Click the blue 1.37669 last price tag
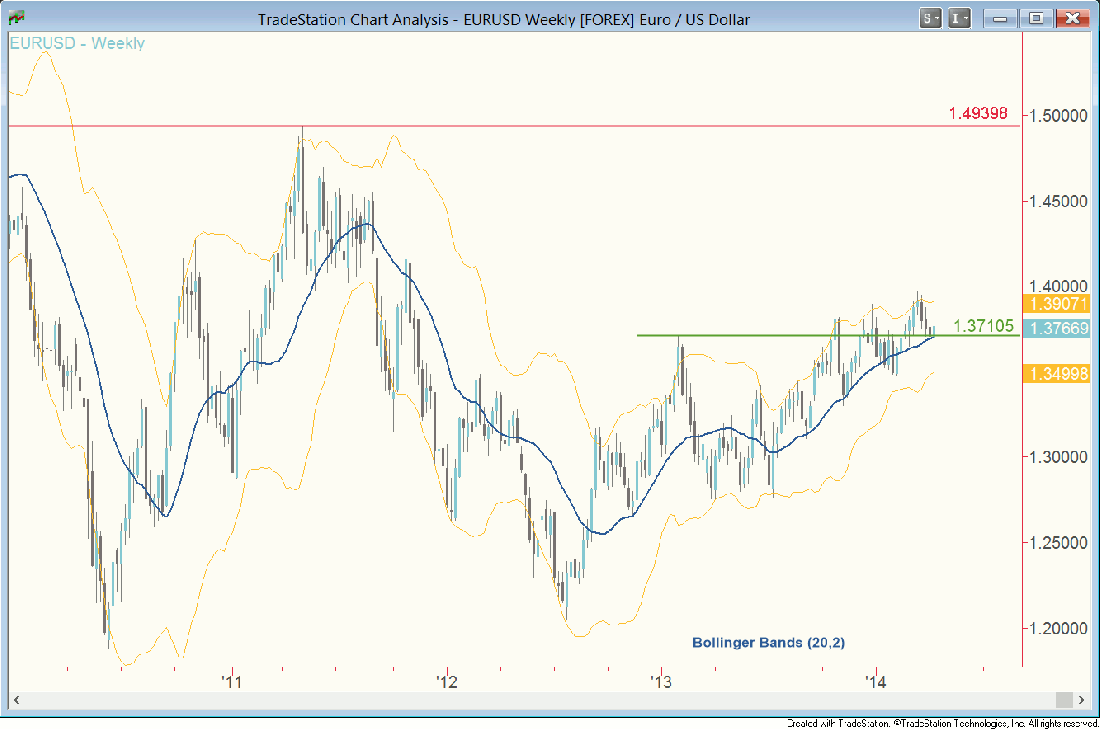 pyautogui.click(x=1060, y=328)
